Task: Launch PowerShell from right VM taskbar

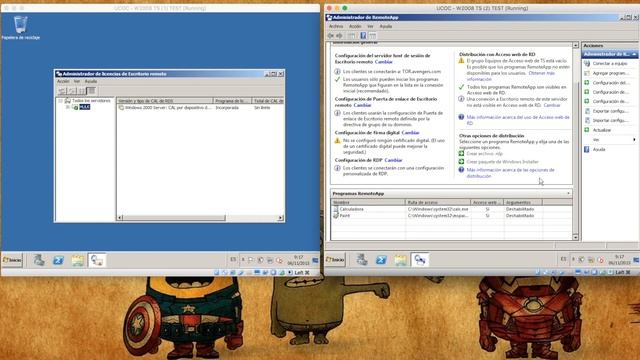Action: pyautogui.click(x=381, y=260)
